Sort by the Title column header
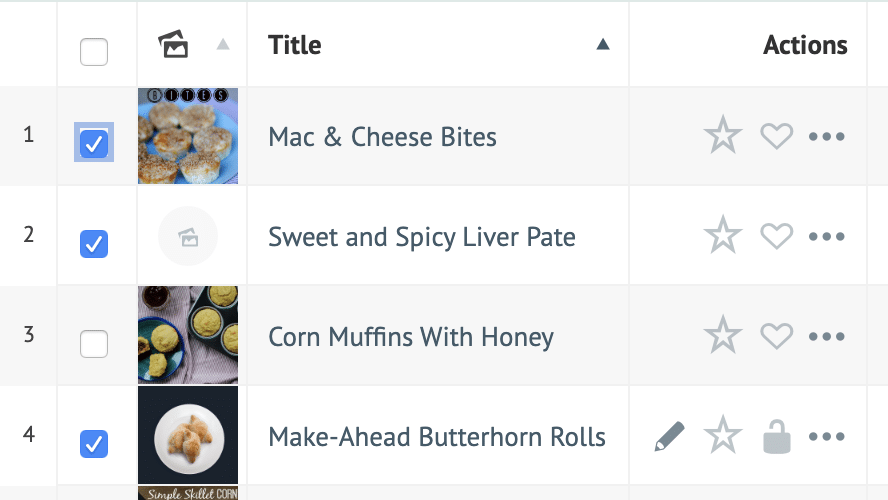The width and height of the screenshot is (888, 500). coord(295,45)
